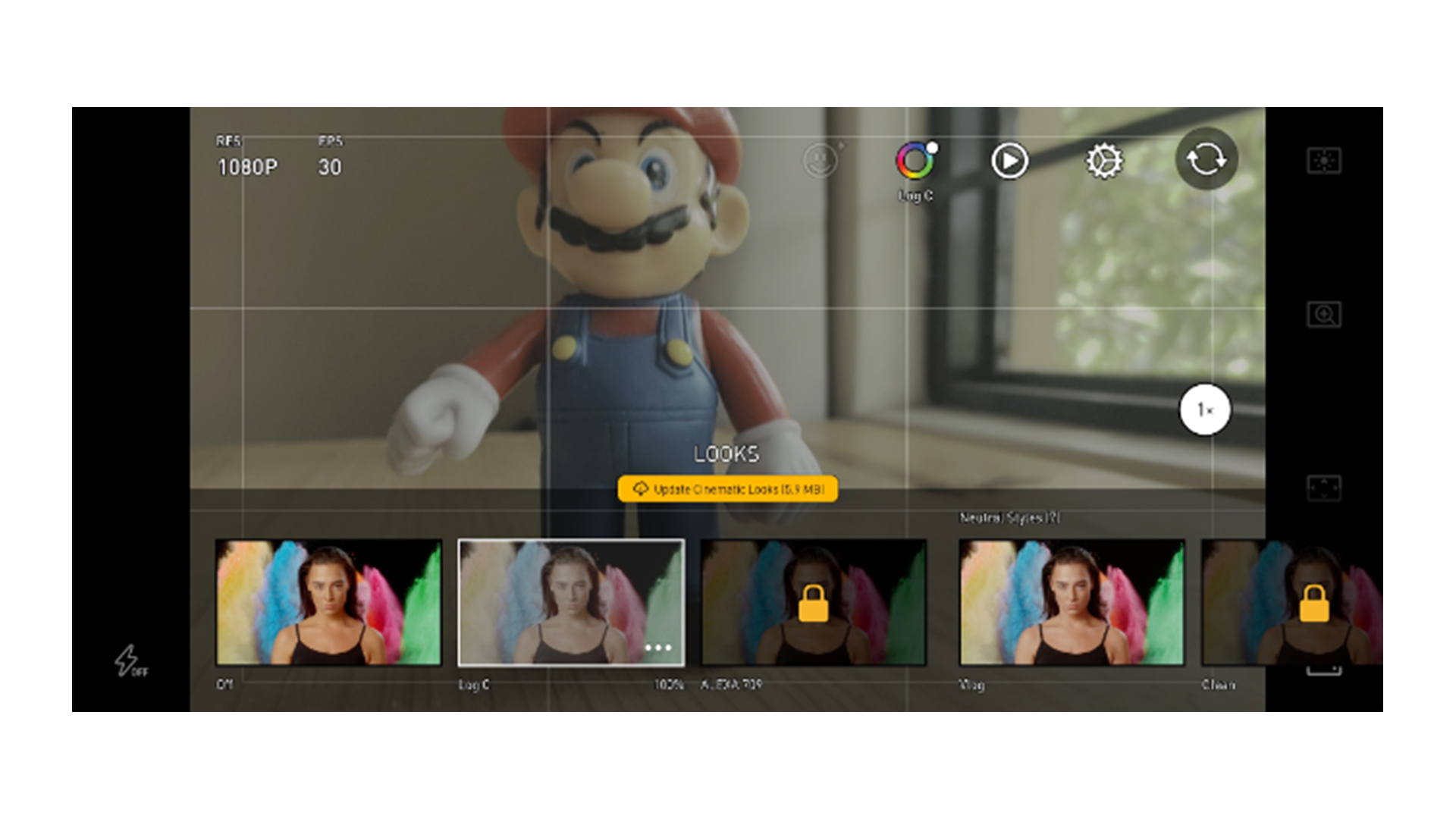Flip to the front camera
The width and height of the screenshot is (1456, 819).
(x=1207, y=159)
